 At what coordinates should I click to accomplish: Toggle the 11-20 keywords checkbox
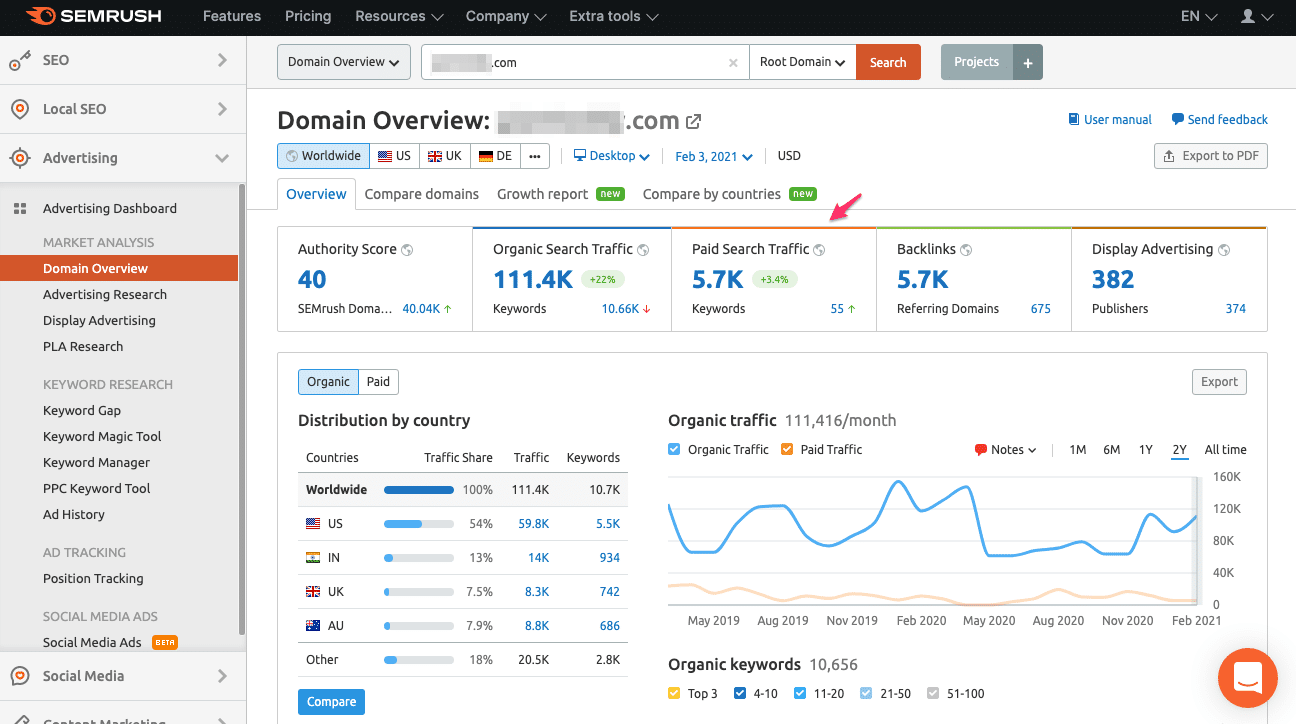800,694
